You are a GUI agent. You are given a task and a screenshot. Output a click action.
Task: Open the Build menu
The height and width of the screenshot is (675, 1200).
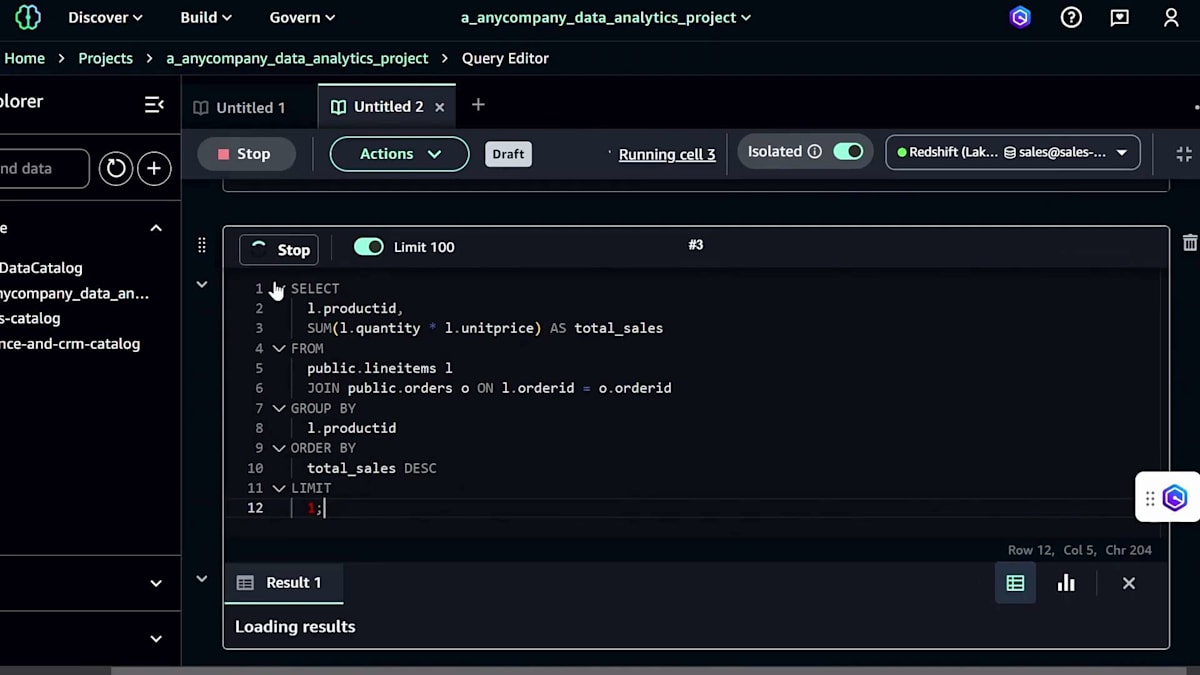tap(206, 17)
